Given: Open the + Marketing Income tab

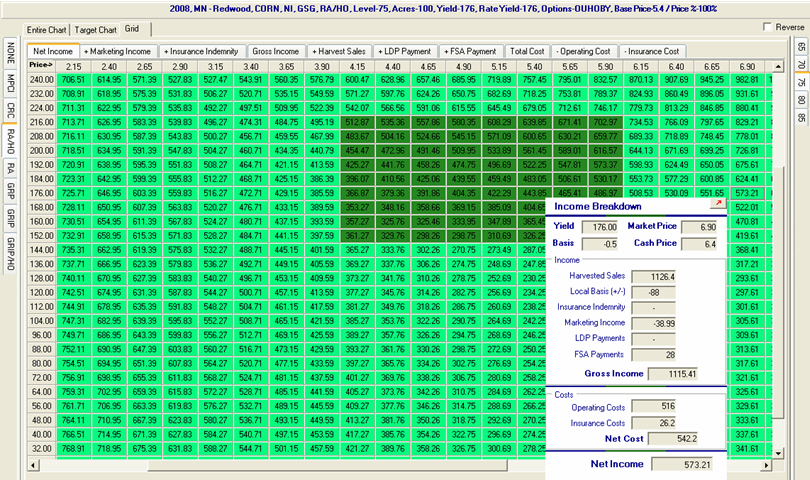Looking at the screenshot, I should click(x=117, y=51).
